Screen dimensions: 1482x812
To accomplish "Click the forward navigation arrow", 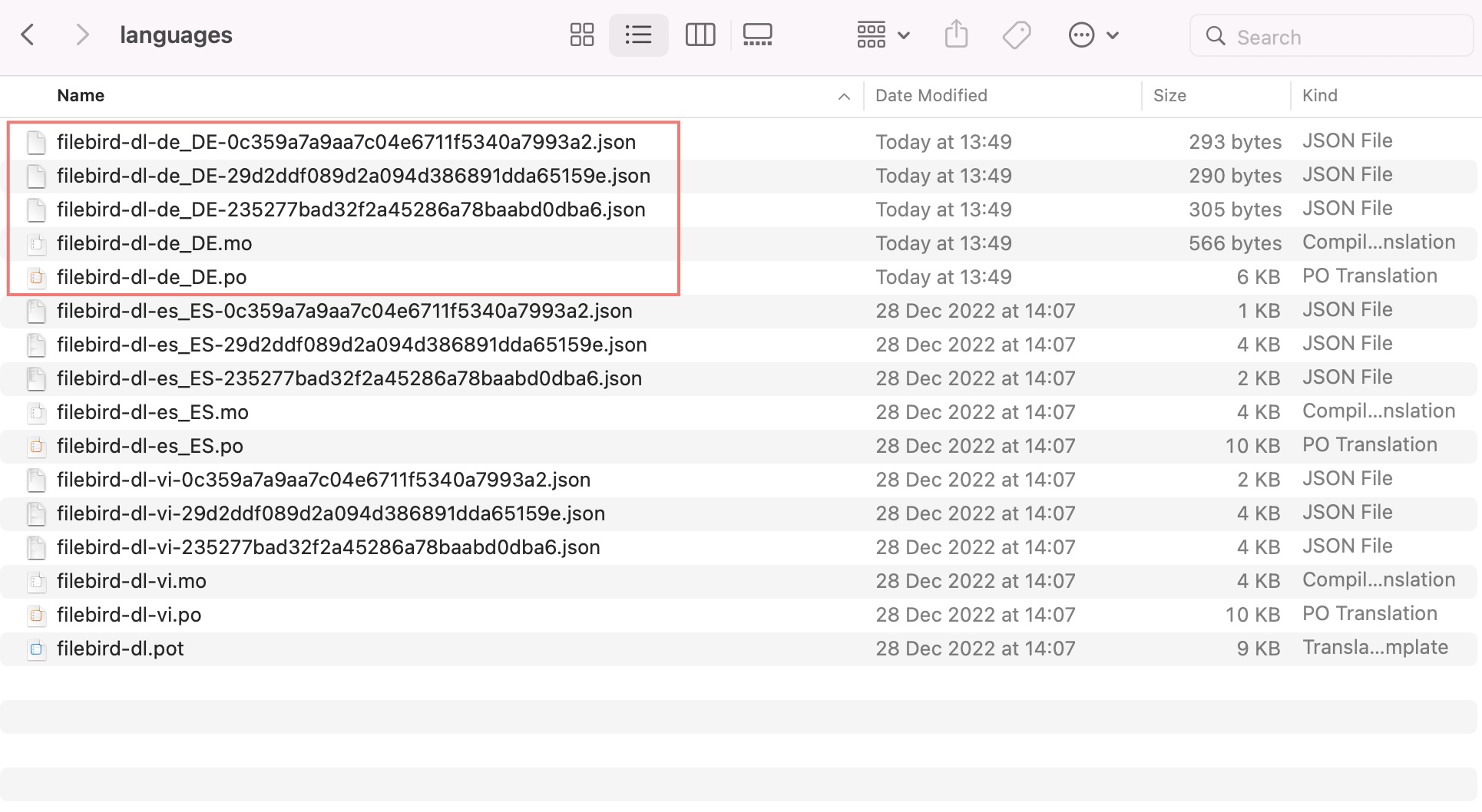I will click(82, 35).
